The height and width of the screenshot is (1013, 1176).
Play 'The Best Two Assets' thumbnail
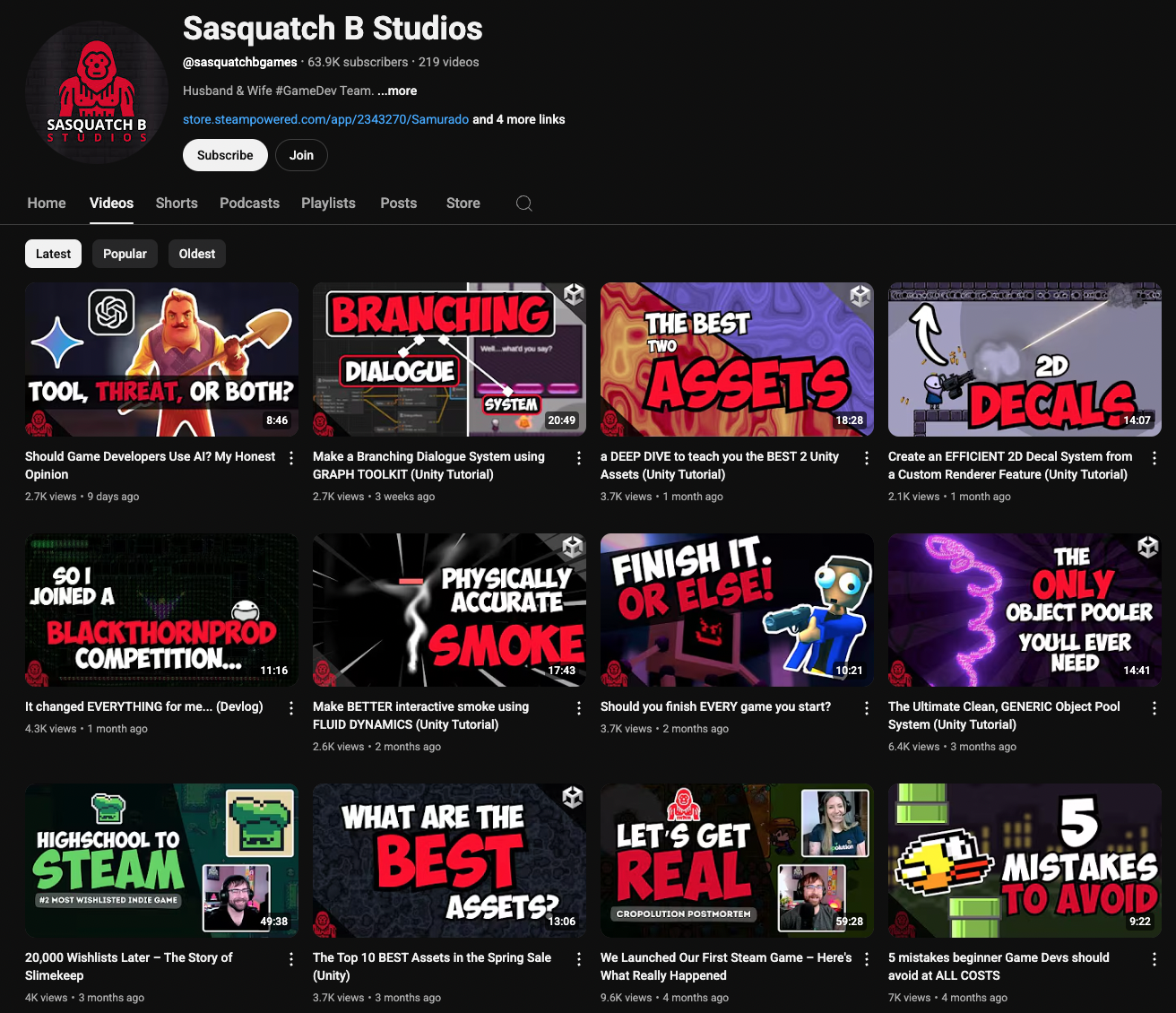click(x=737, y=359)
